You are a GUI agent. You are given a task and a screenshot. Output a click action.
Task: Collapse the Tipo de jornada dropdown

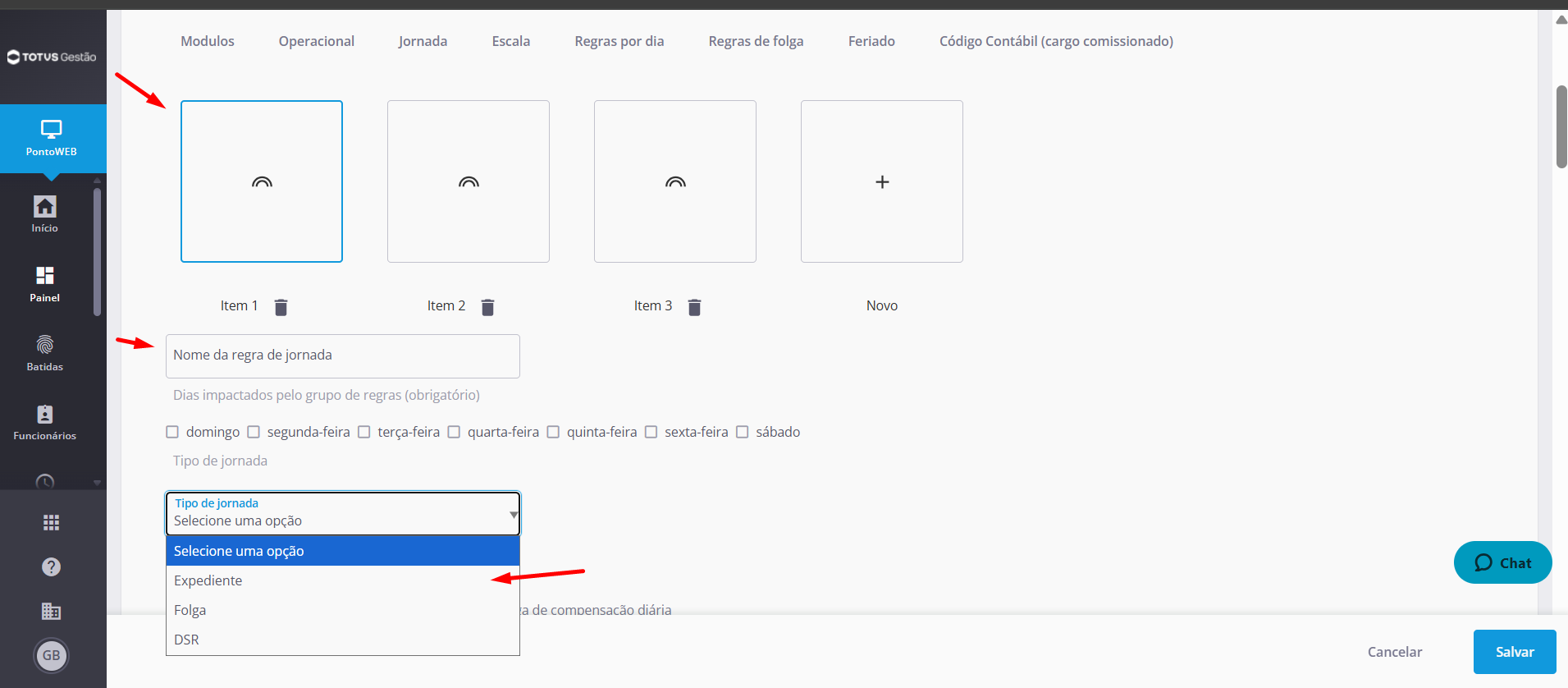point(343,514)
